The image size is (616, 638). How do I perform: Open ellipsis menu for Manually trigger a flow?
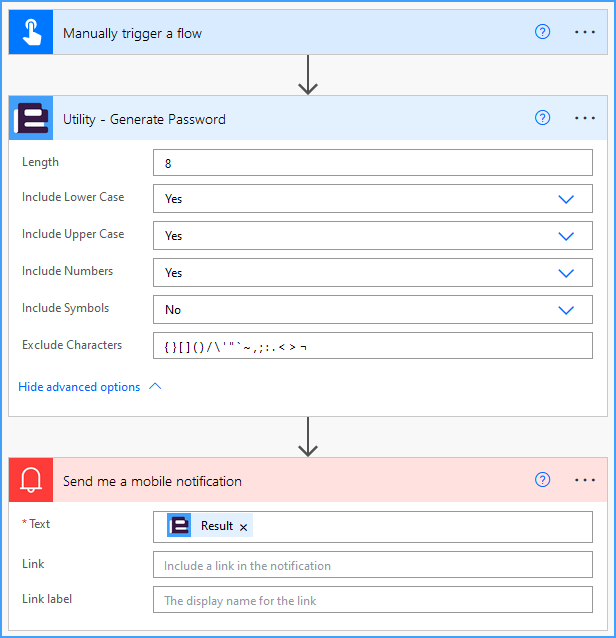[585, 32]
